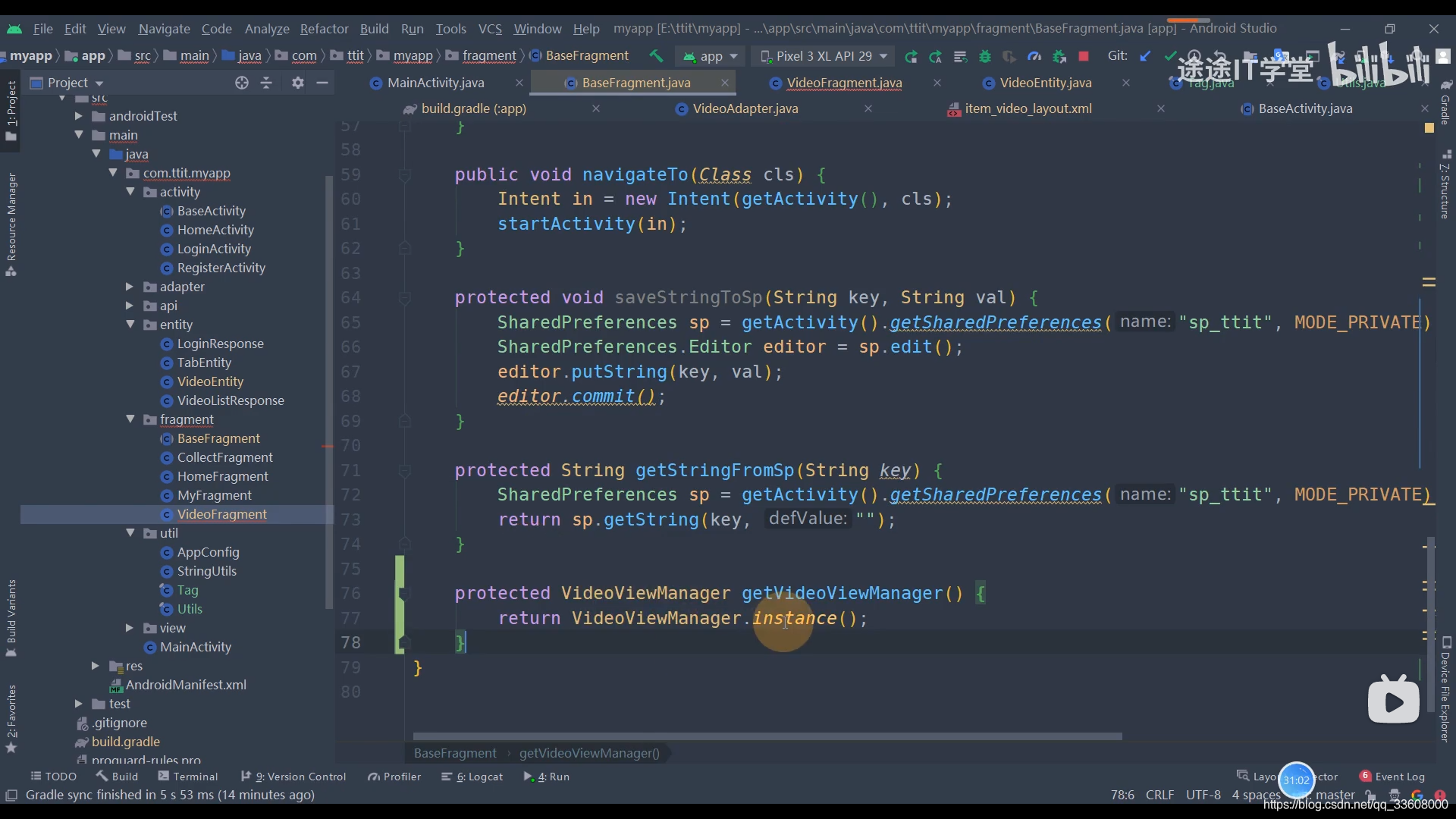Viewport: 1456px width, 819px height.
Task: Hide the Project panel with the minus icon
Action: (322, 83)
